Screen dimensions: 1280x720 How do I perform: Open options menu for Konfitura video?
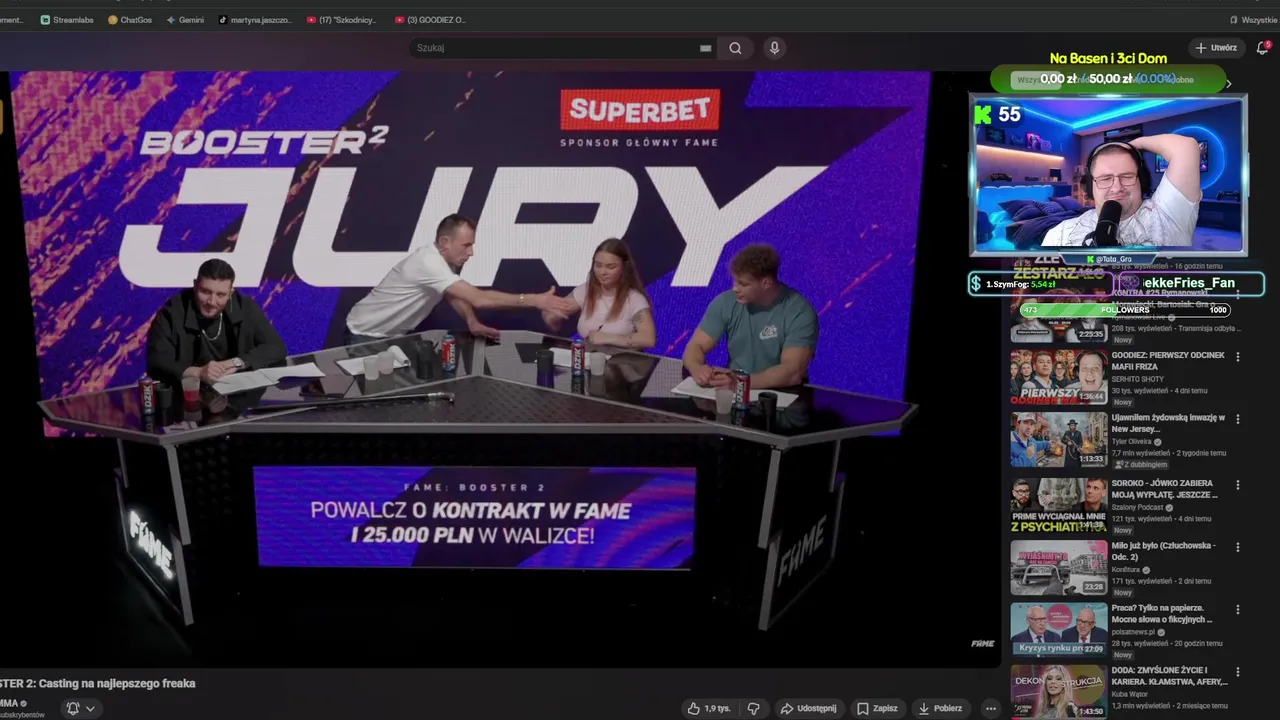(x=1238, y=547)
